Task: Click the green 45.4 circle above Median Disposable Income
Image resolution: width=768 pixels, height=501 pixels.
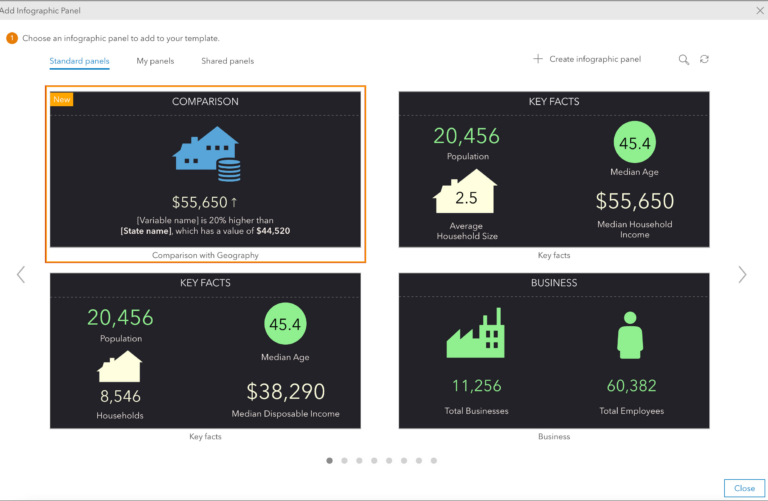Action: point(285,324)
